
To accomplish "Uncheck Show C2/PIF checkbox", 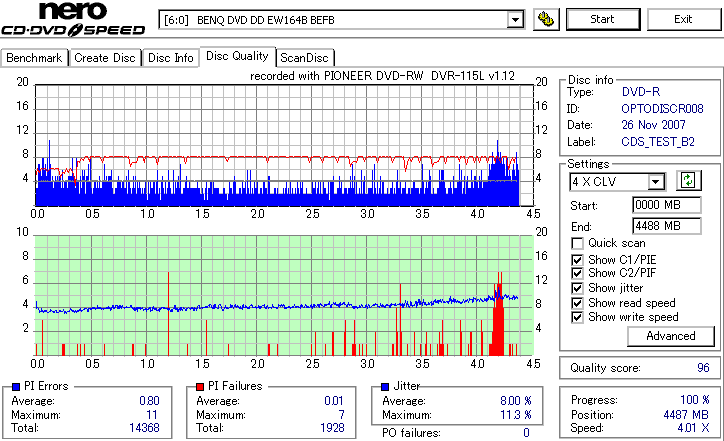I will (x=577, y=273).
